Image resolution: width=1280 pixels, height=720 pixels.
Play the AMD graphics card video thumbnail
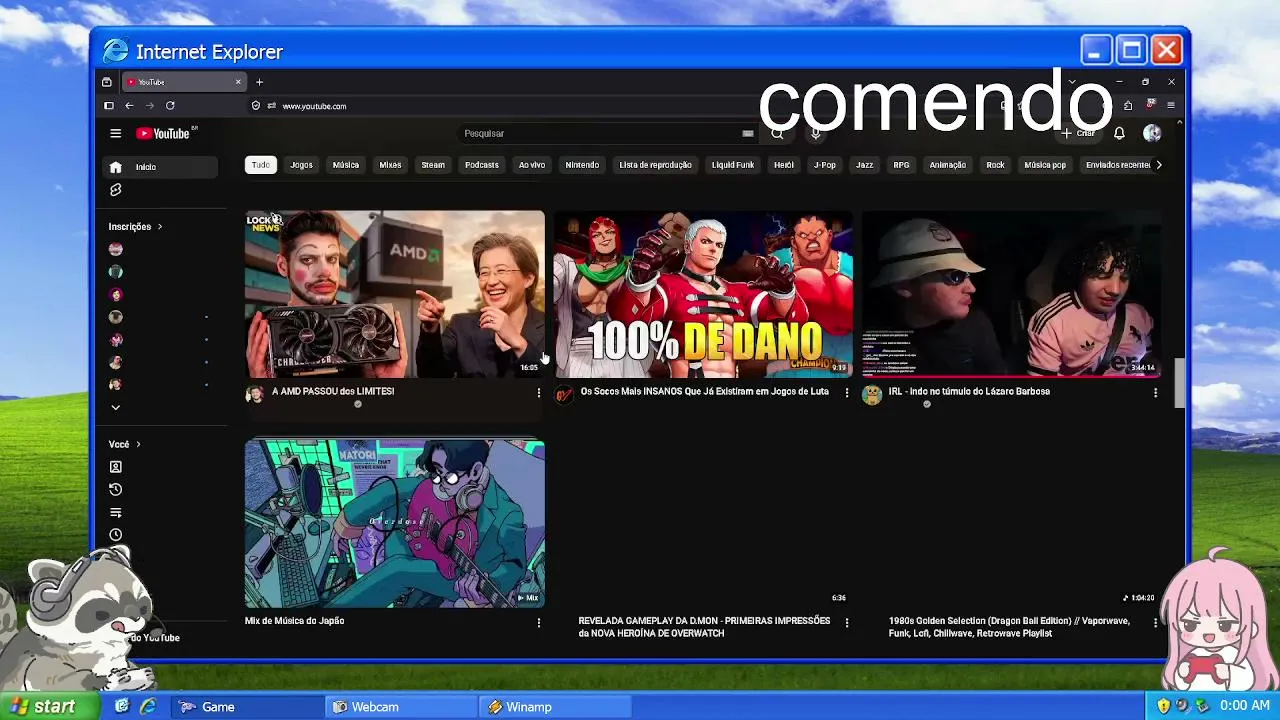coord(395,294)
